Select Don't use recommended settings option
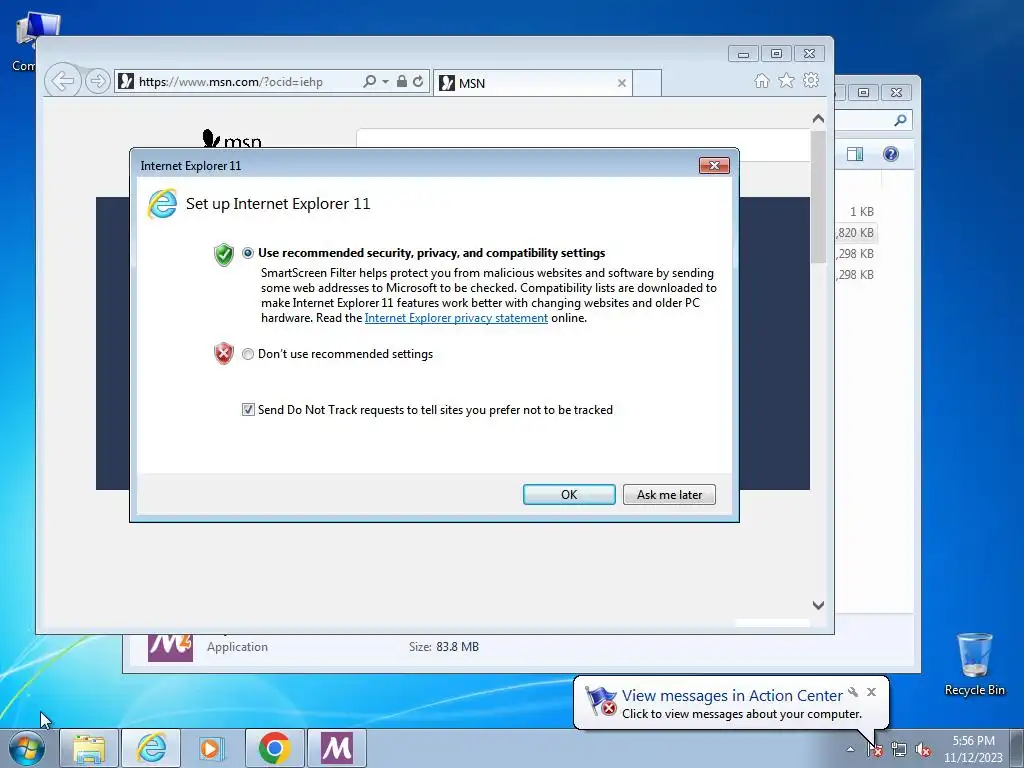The height and width of the screenshot is (768, 1024). pos(248,354)
